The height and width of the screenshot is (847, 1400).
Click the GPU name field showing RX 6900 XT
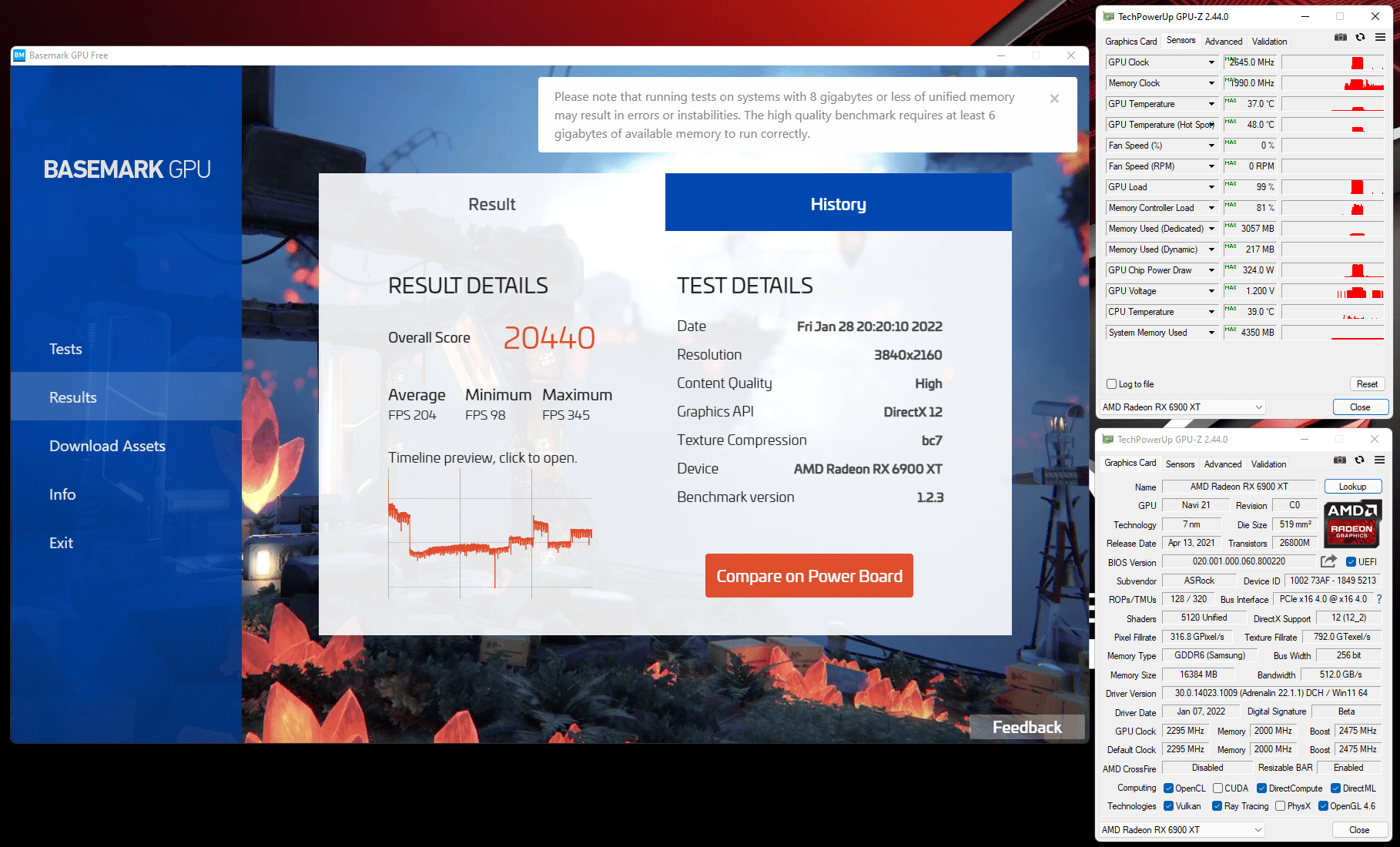(1239, 487)
